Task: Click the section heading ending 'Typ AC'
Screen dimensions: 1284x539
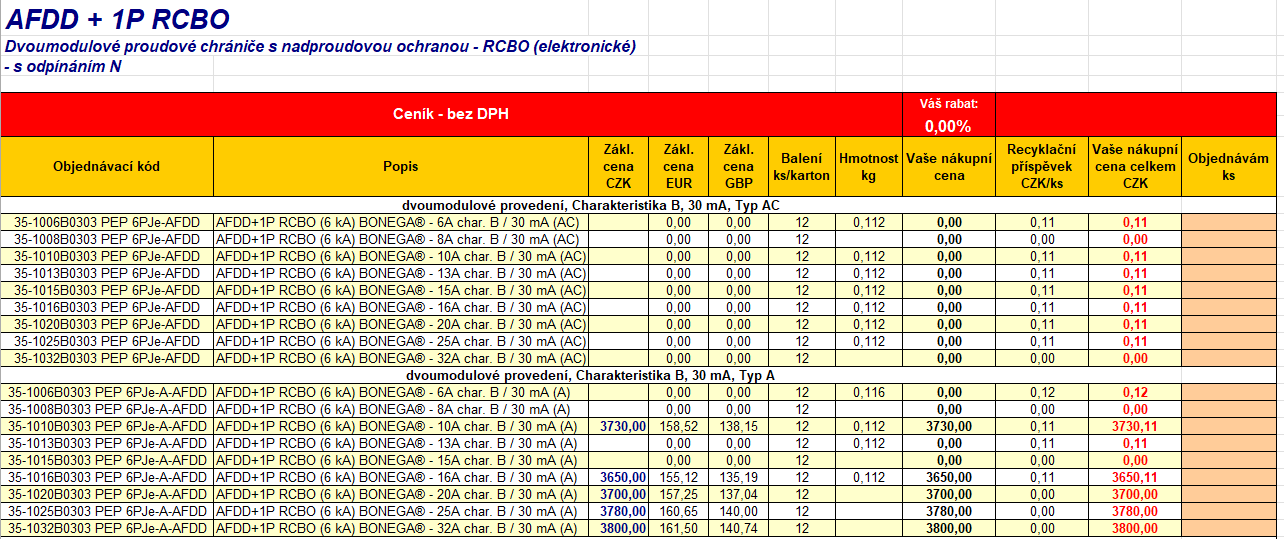Action: (x=590, y=205)
